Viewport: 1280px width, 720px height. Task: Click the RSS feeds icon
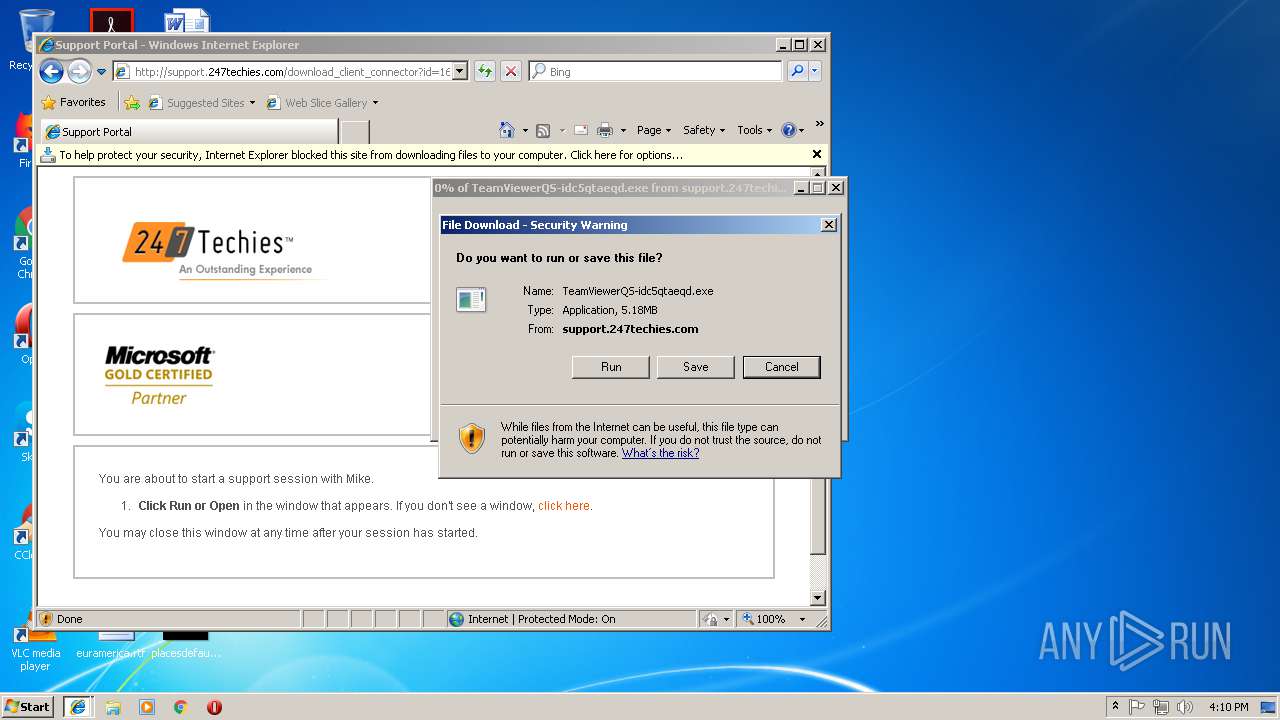point(543,130)
